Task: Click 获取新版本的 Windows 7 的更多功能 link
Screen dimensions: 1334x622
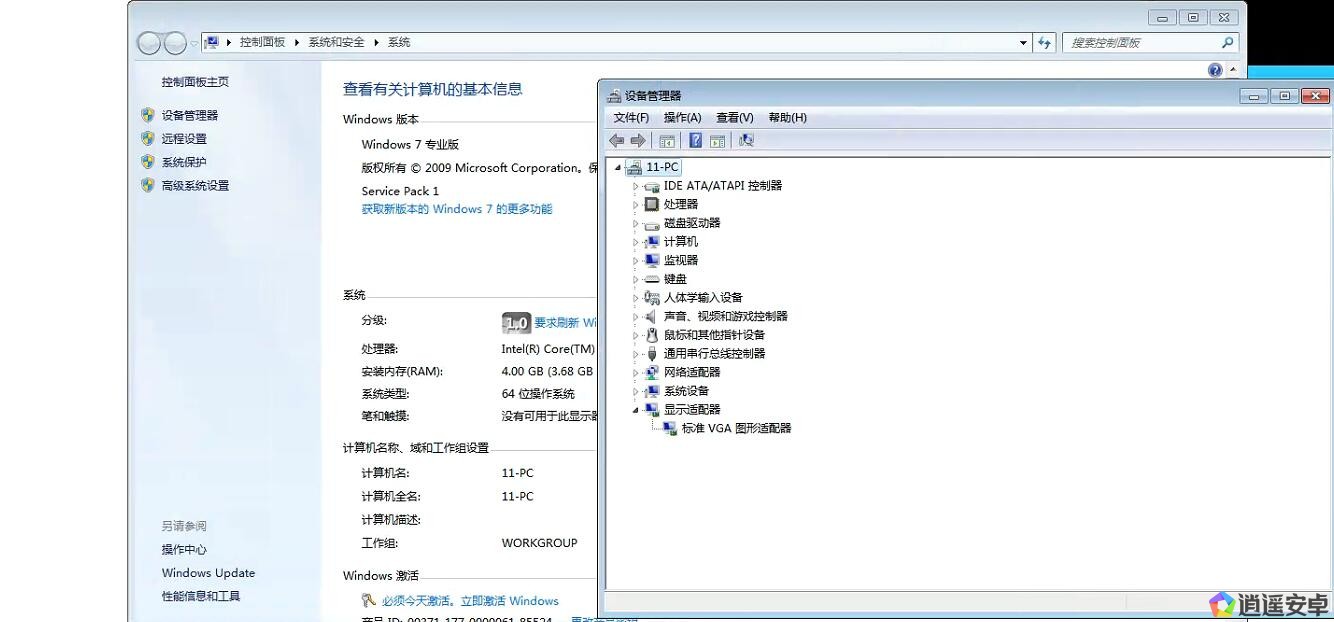Action: tap(456, 209)
